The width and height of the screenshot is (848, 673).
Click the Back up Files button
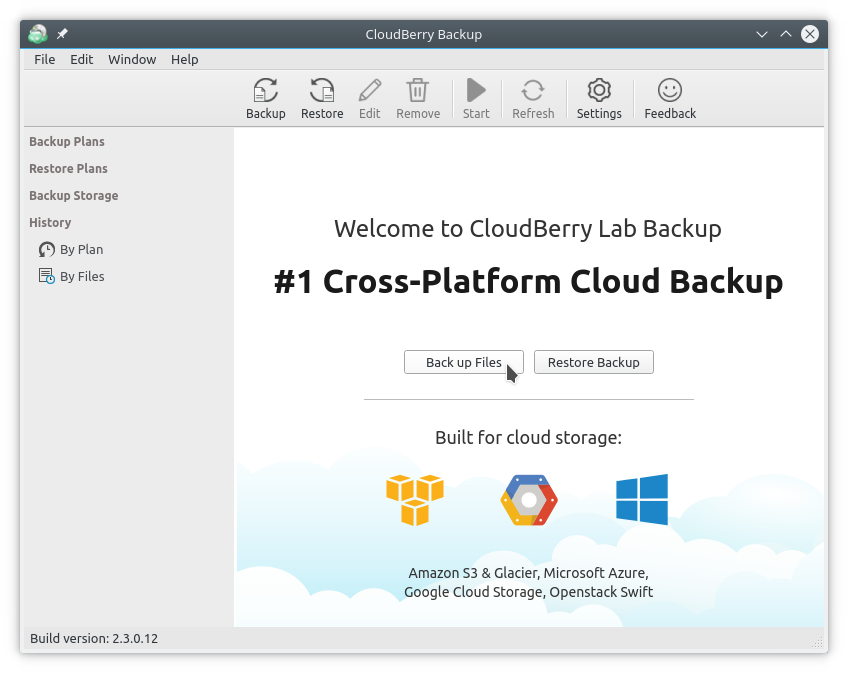[463, 362]
